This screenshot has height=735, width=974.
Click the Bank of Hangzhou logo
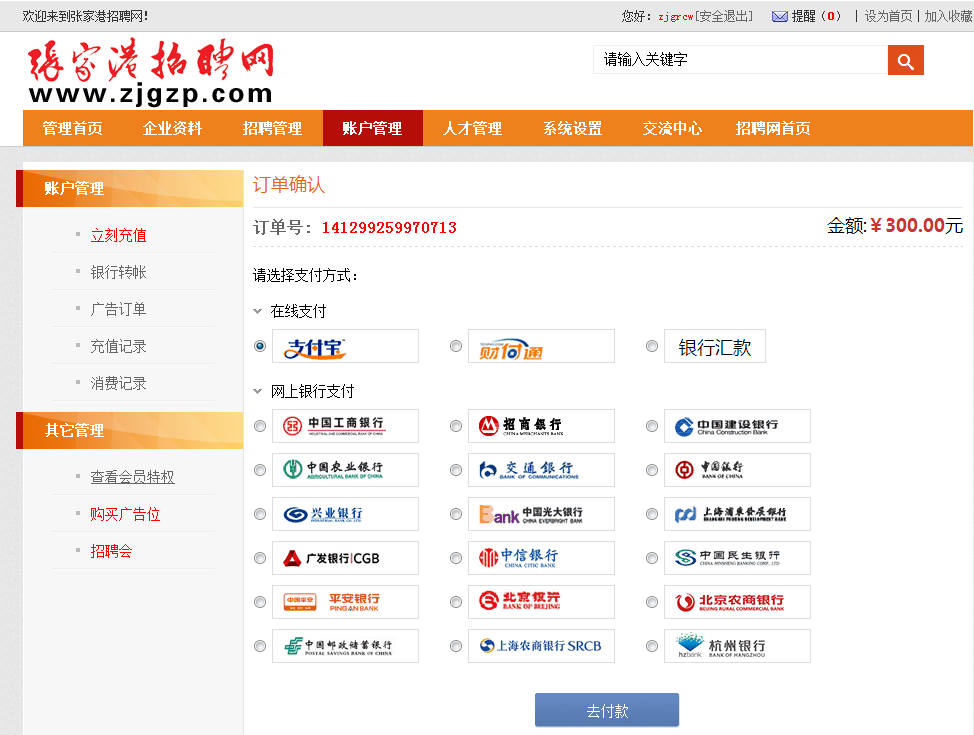click(x=737, y=646)
